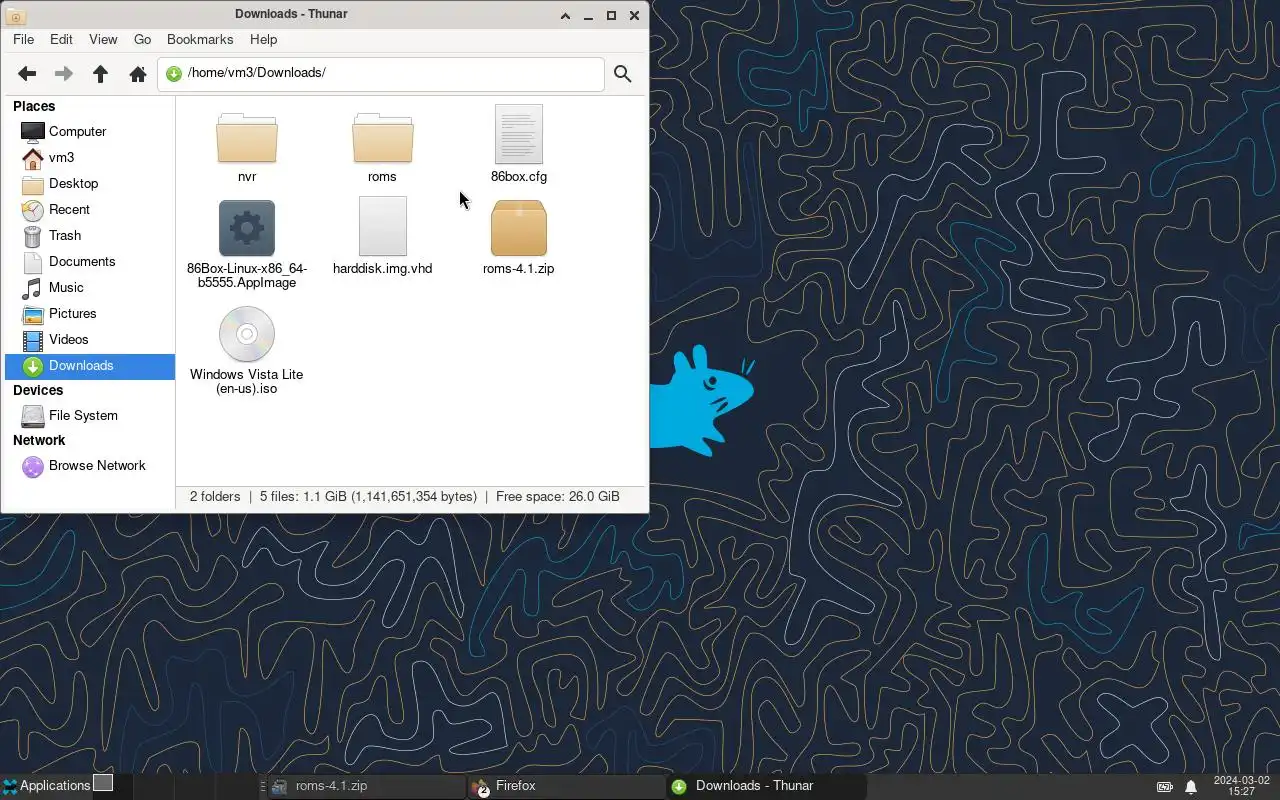Click the 'roms-4.1.zip' file name label
This screenshot has height=800, width=1280.
point(518,268)
